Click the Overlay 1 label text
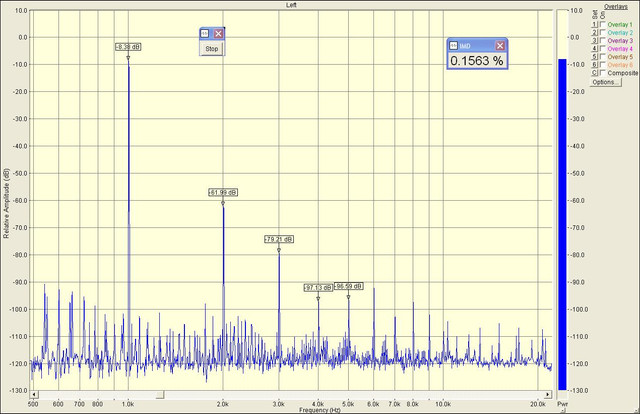640x414 pixels. click(x=620, y=24)
